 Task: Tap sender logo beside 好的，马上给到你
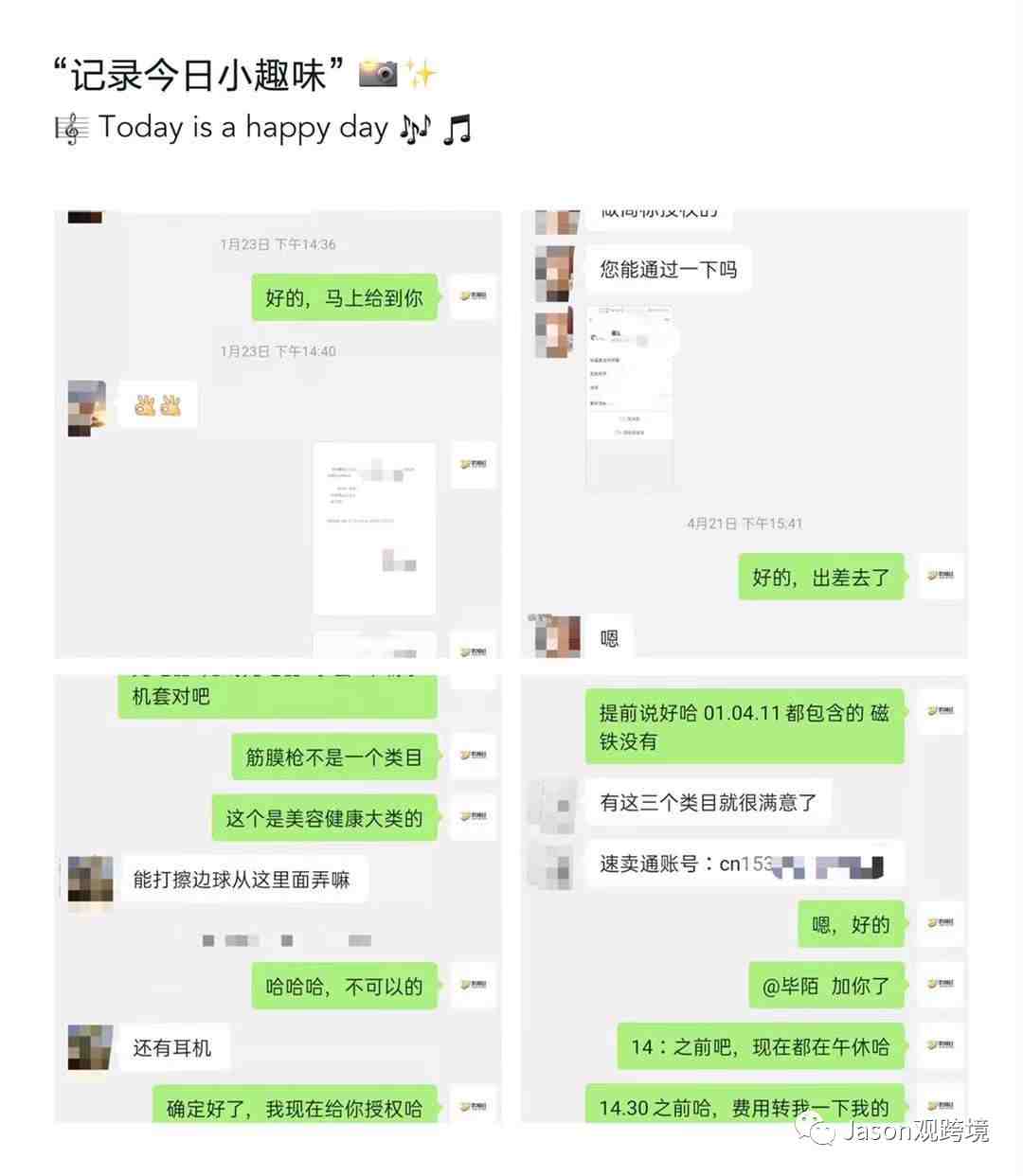click(473, 297)
